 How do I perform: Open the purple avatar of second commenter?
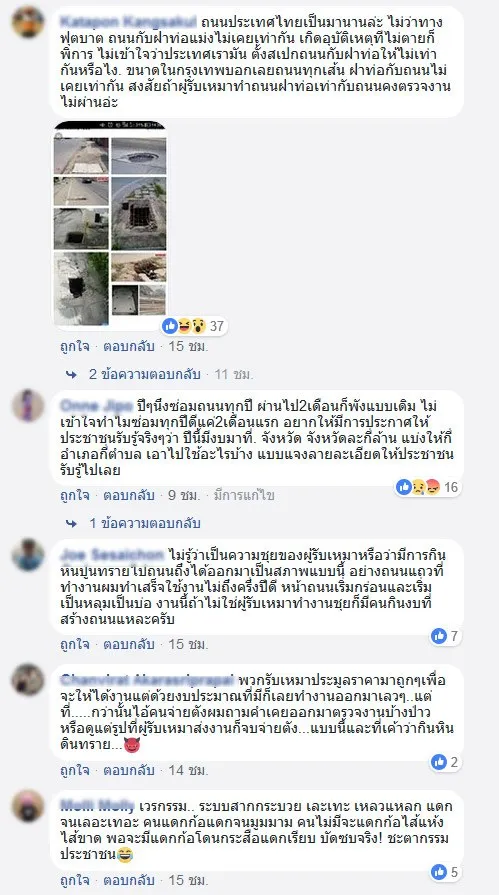point(28,406)
